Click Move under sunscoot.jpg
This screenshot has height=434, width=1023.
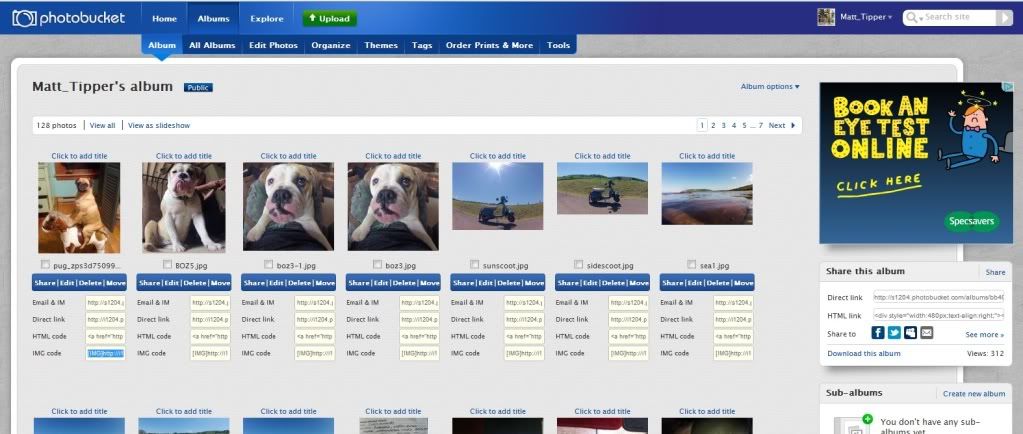pos(534,283)
